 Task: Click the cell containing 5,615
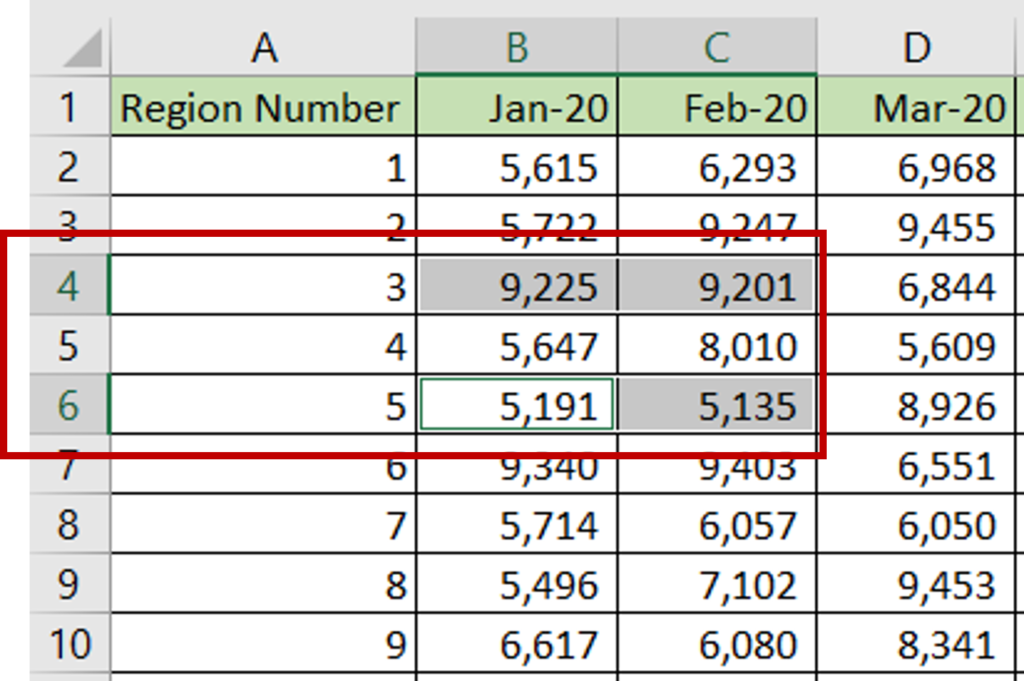(516, 168)
